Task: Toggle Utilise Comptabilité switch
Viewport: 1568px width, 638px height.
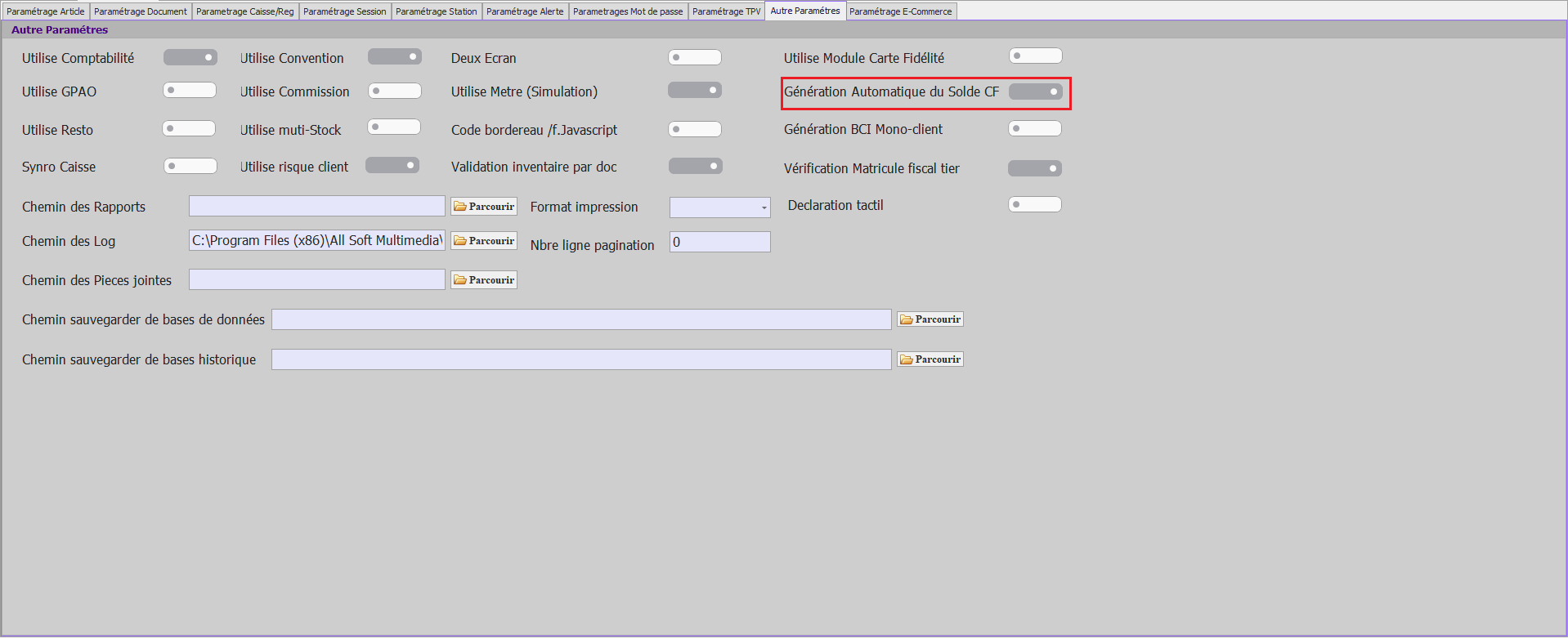Action: [190, 57]
